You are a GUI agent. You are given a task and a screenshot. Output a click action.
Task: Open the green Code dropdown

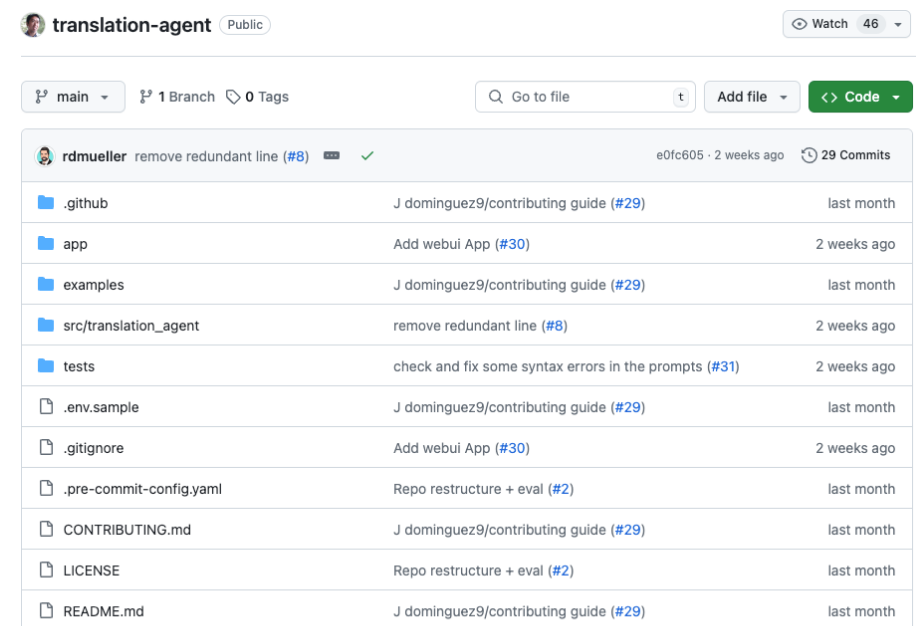click(x=860, y=97)
